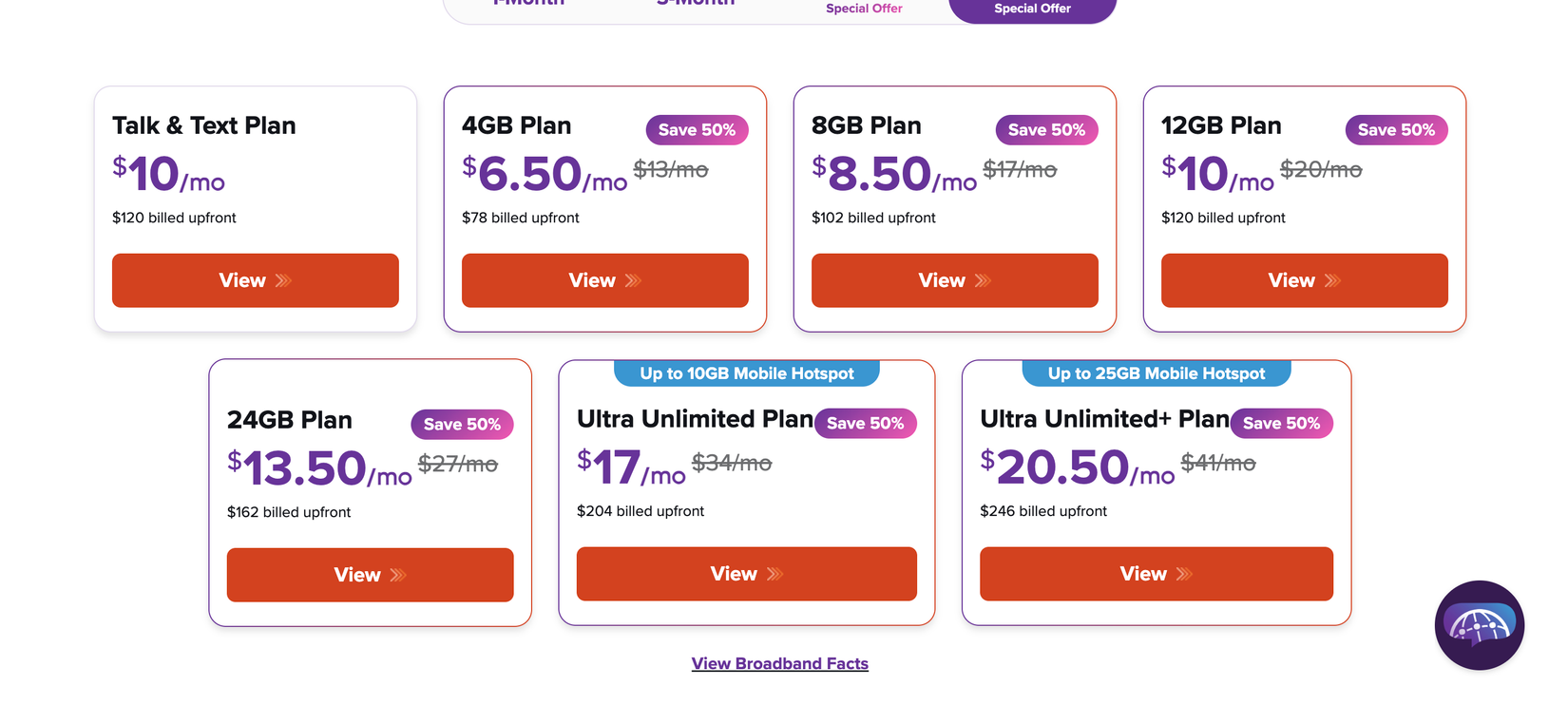
Task: Click the Save 50% badge on 4GB Plan
Action: [x=697, y=130]
